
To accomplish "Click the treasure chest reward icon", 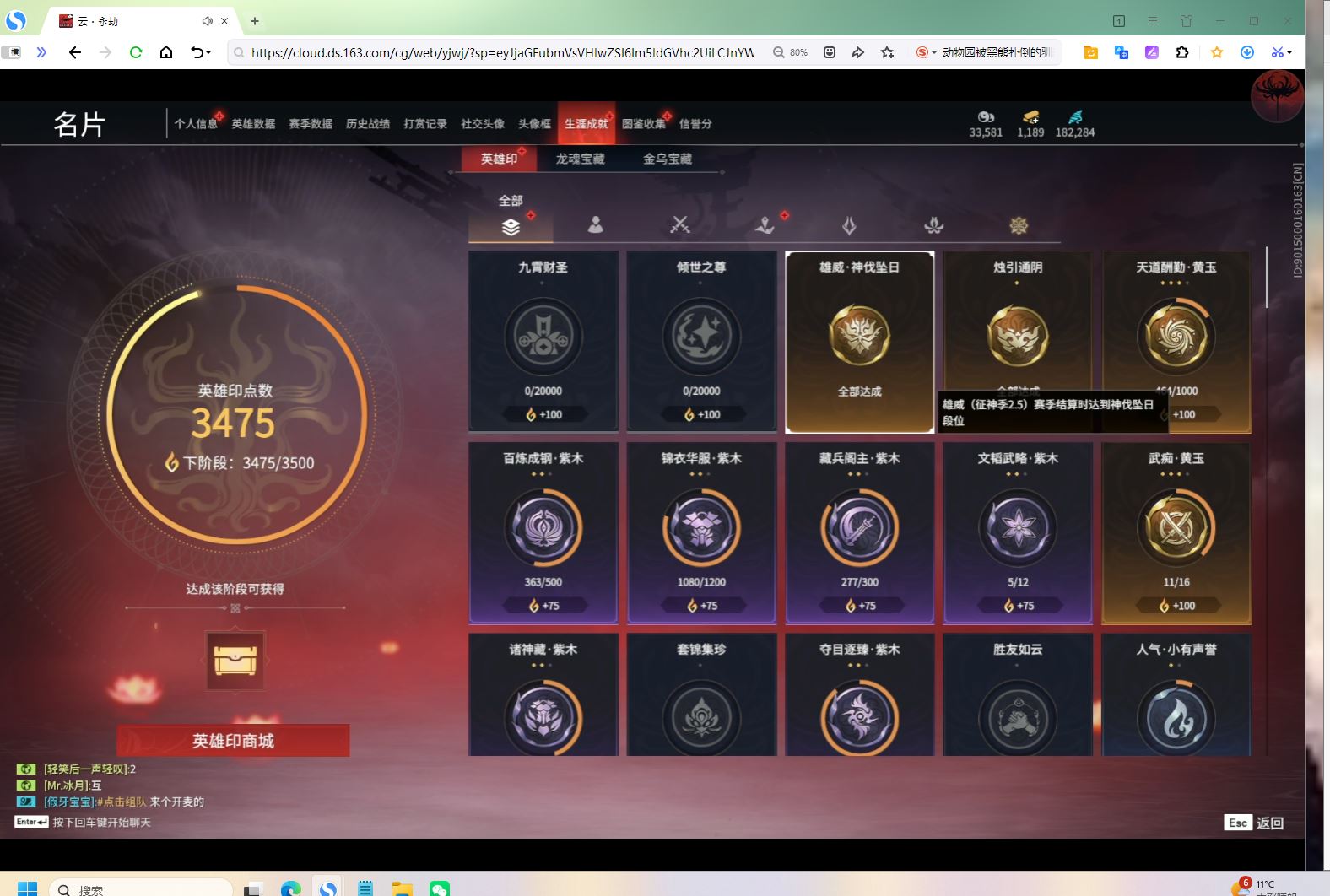I will click(235, 661).
